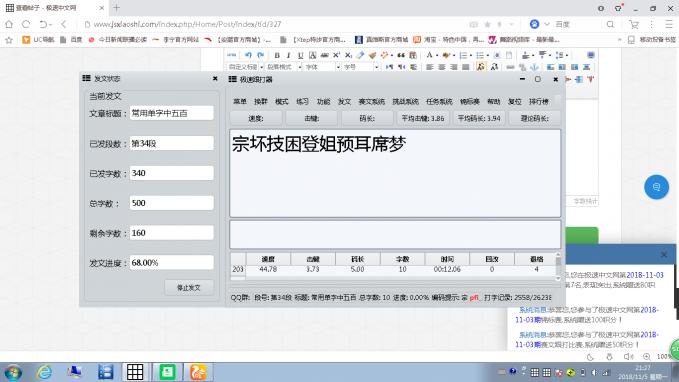The image size is (679, 382).
Task: Click the Redo icon in the editor toolbar
Action: click(260, 55)
